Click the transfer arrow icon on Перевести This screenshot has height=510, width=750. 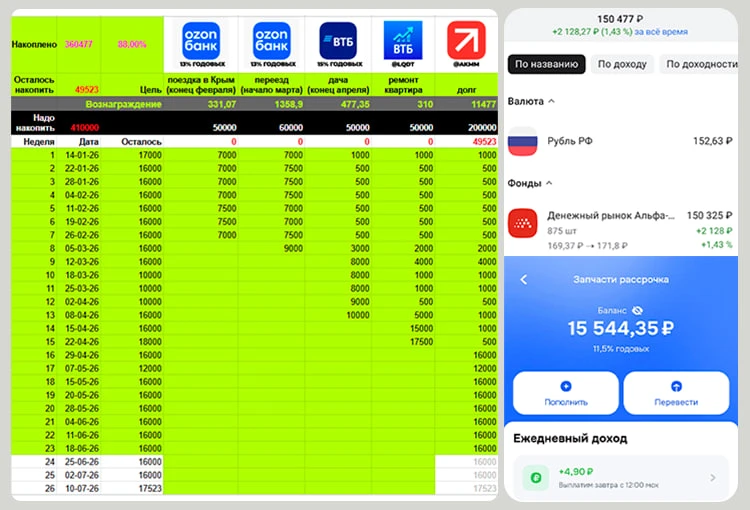[676, 386]
